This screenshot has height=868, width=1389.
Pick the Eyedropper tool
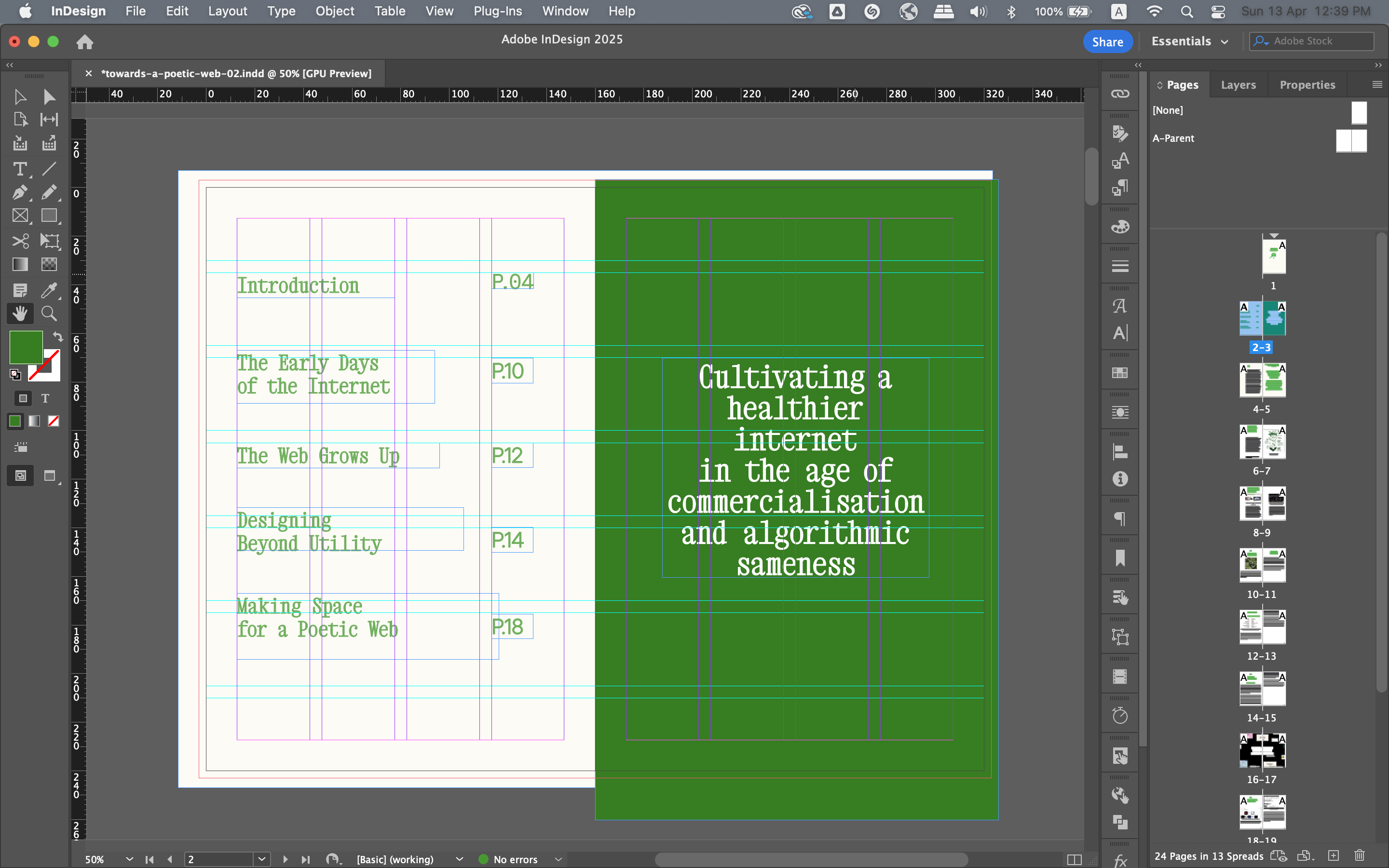coord(49,290)
